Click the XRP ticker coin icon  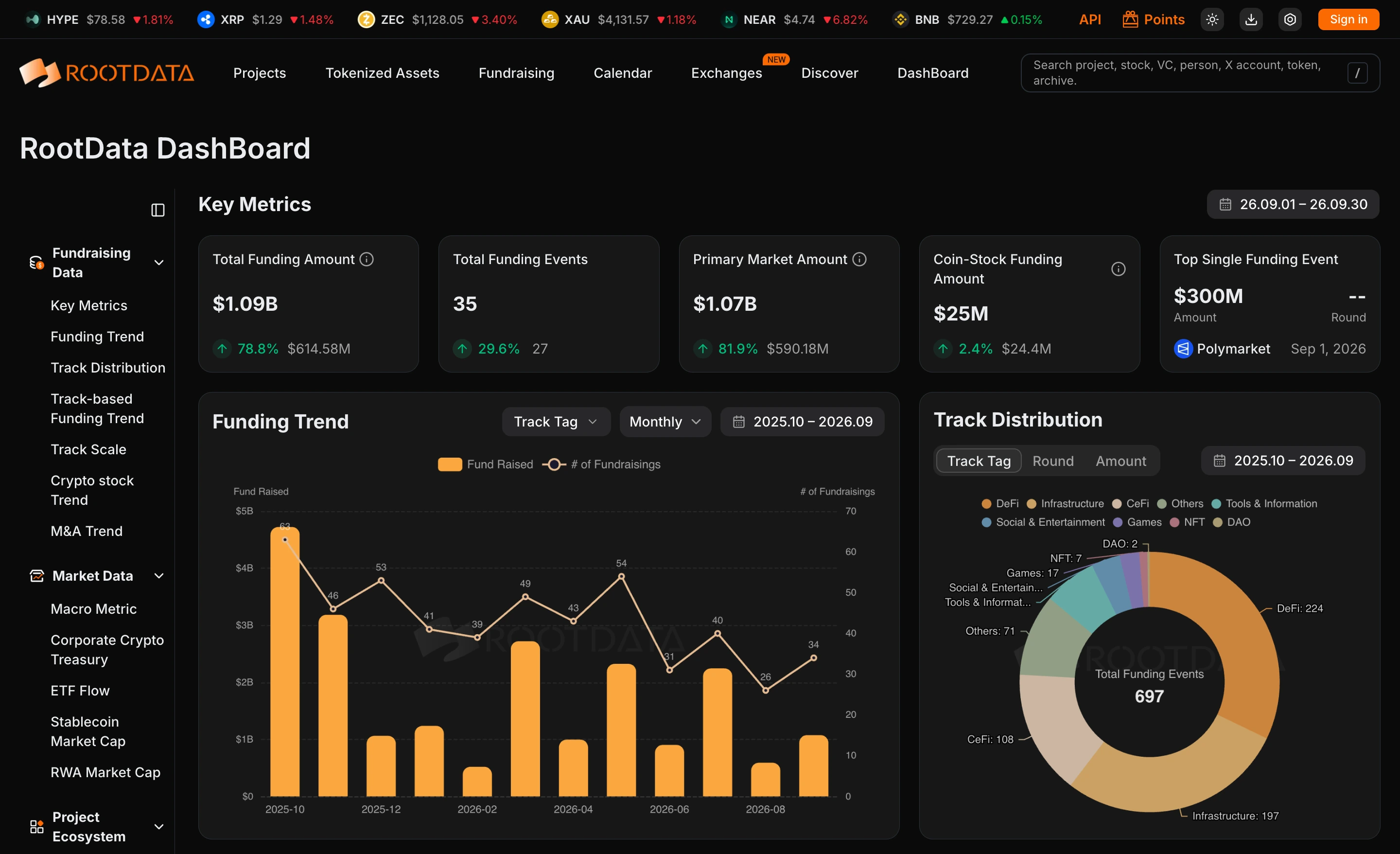[206, 19]
